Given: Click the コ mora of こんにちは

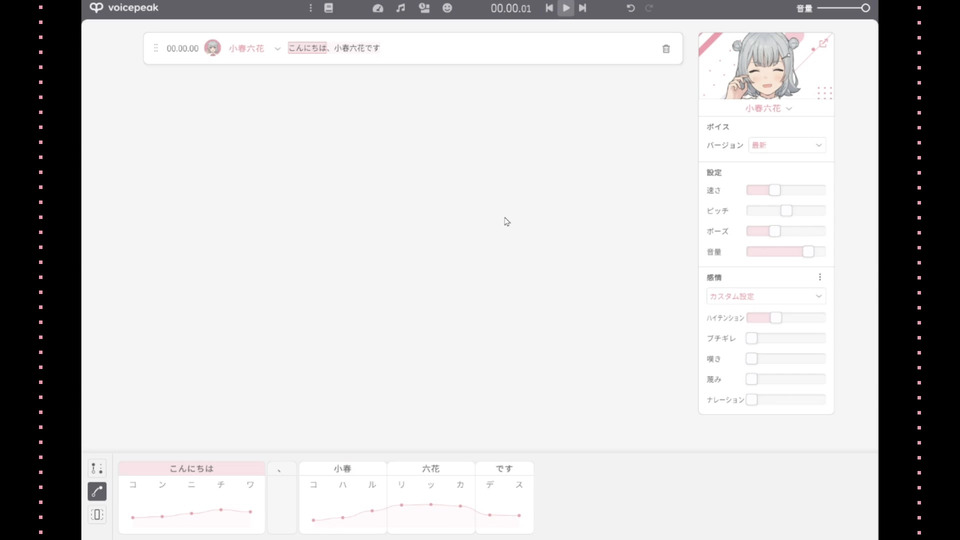Looking at the screenshot, I should [x=133, y=484].
